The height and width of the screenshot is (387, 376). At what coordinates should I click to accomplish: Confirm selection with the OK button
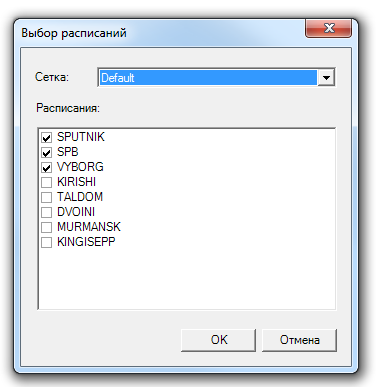[x=218, y=340]
